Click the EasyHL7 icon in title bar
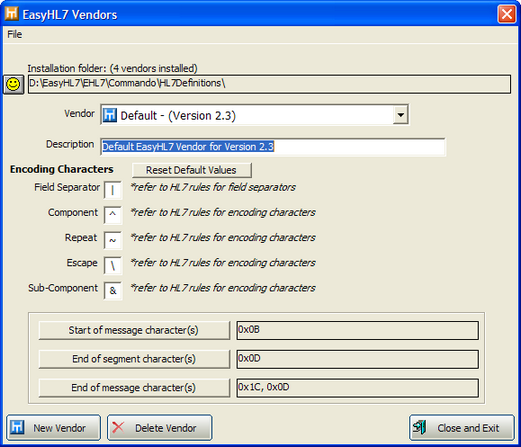This screenshot has width=521, height=447. point(12,14)
